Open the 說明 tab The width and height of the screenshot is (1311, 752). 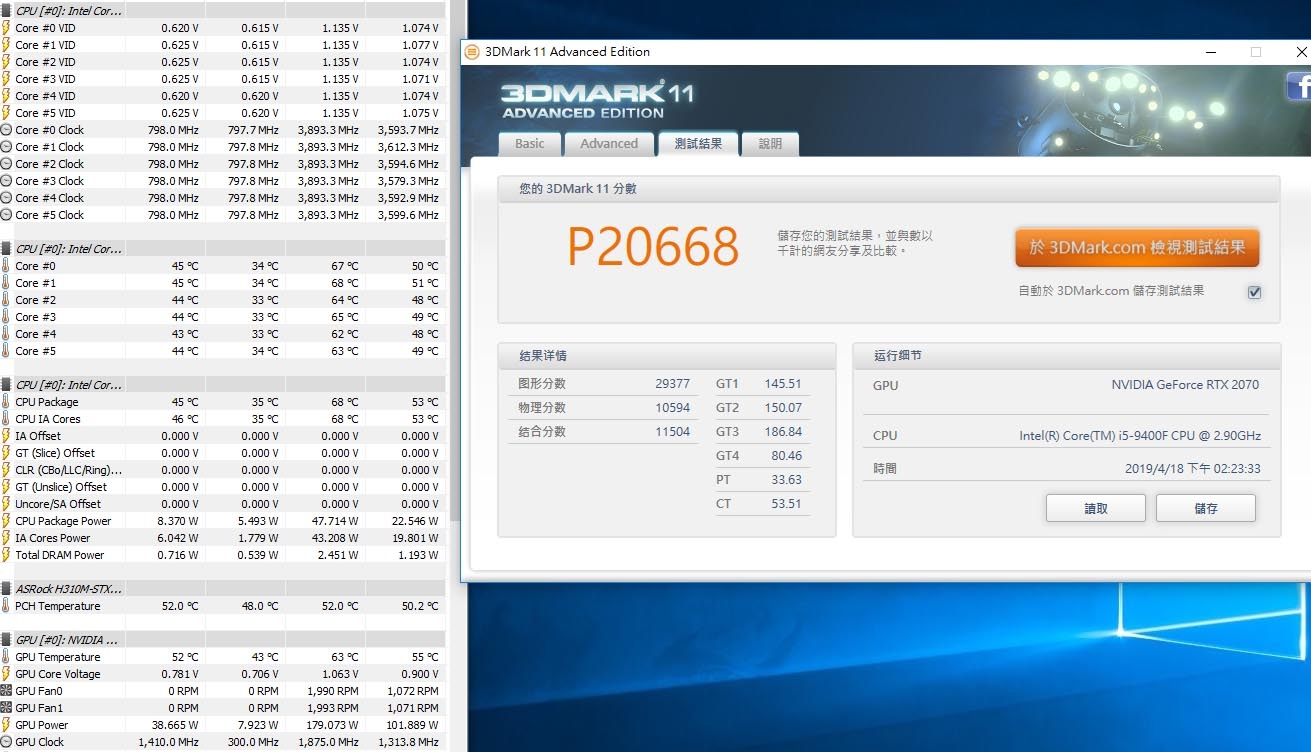(770, 144)
